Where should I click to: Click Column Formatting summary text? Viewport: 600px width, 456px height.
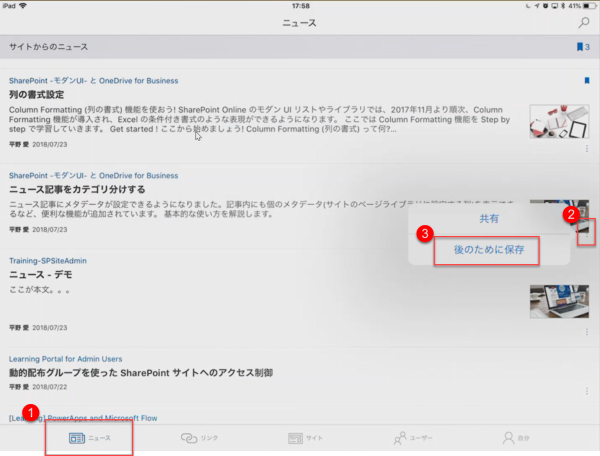(259, 119)
